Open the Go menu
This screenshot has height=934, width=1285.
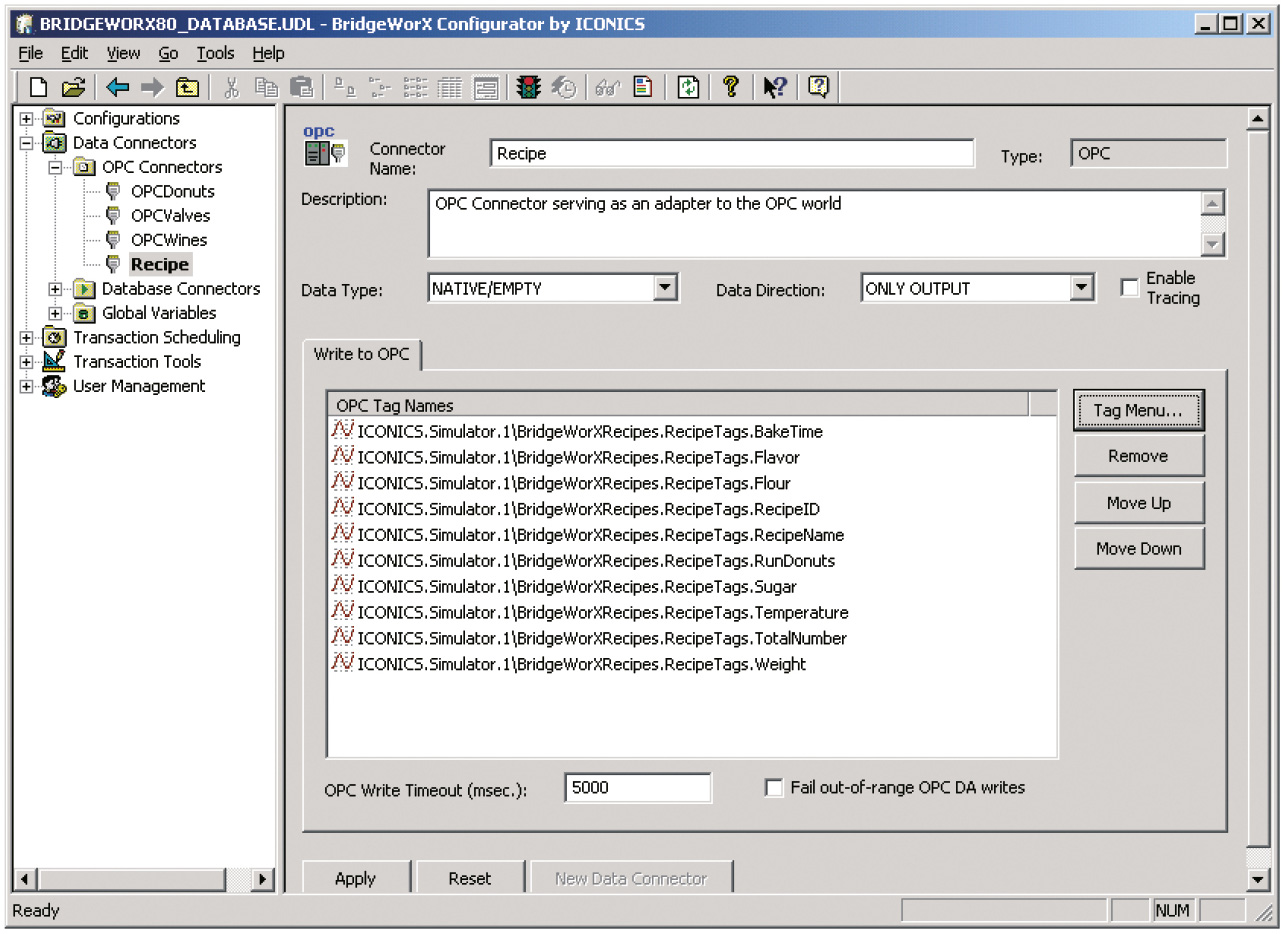point(168,53)
